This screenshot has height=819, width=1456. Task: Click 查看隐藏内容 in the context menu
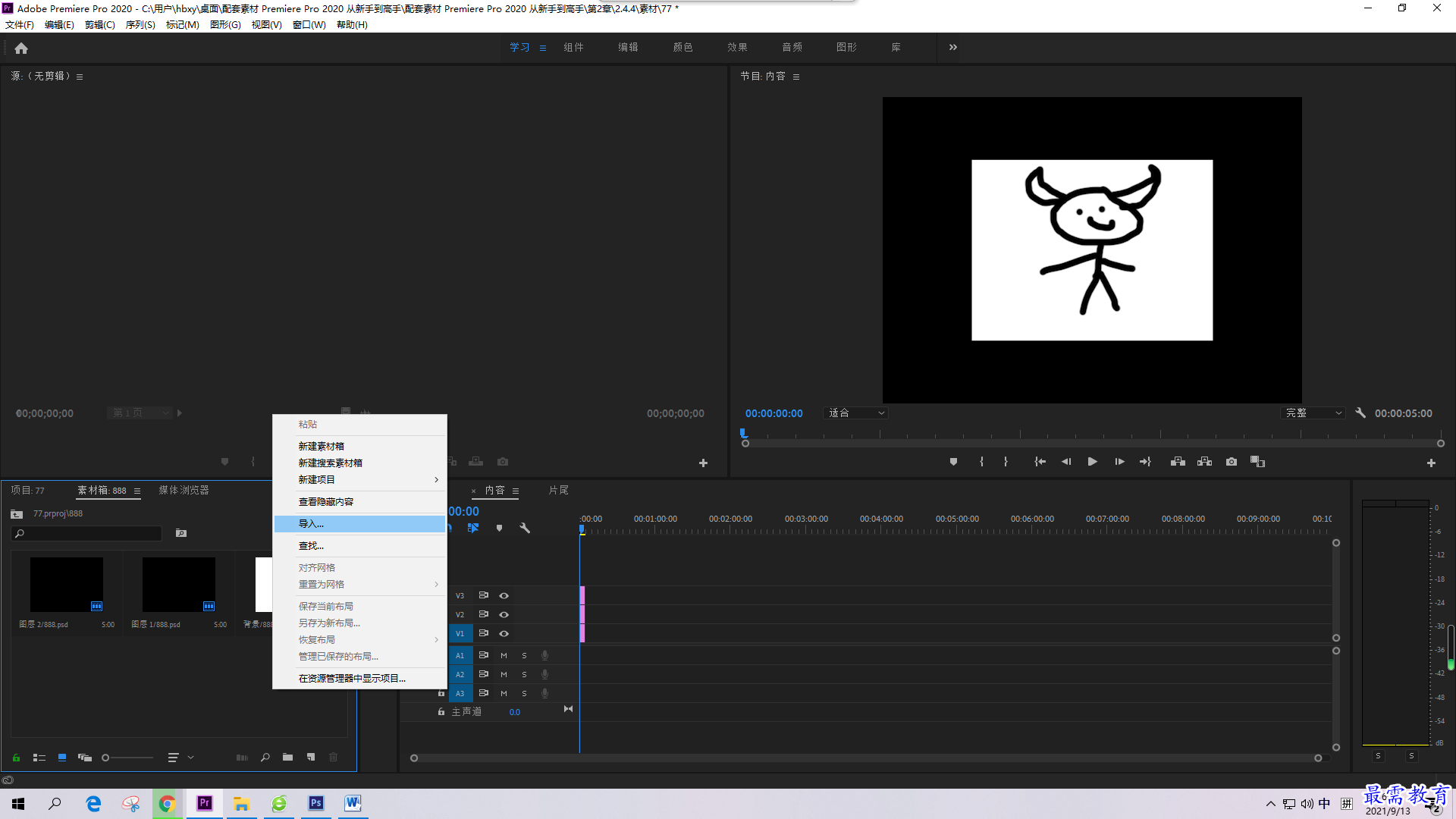click(x=360, y=502)
